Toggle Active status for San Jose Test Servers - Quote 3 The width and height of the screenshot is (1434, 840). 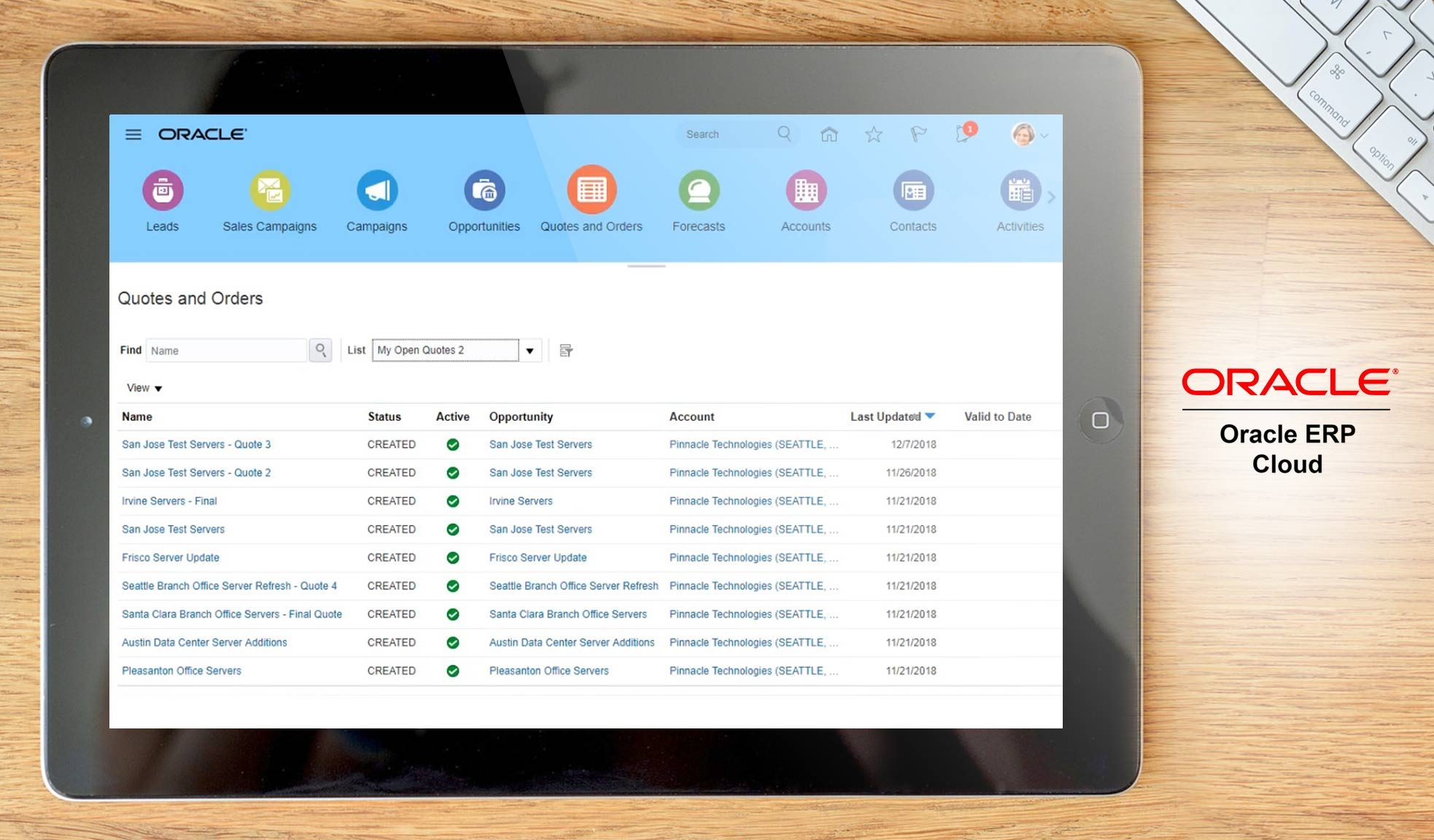tap(452, 444)
